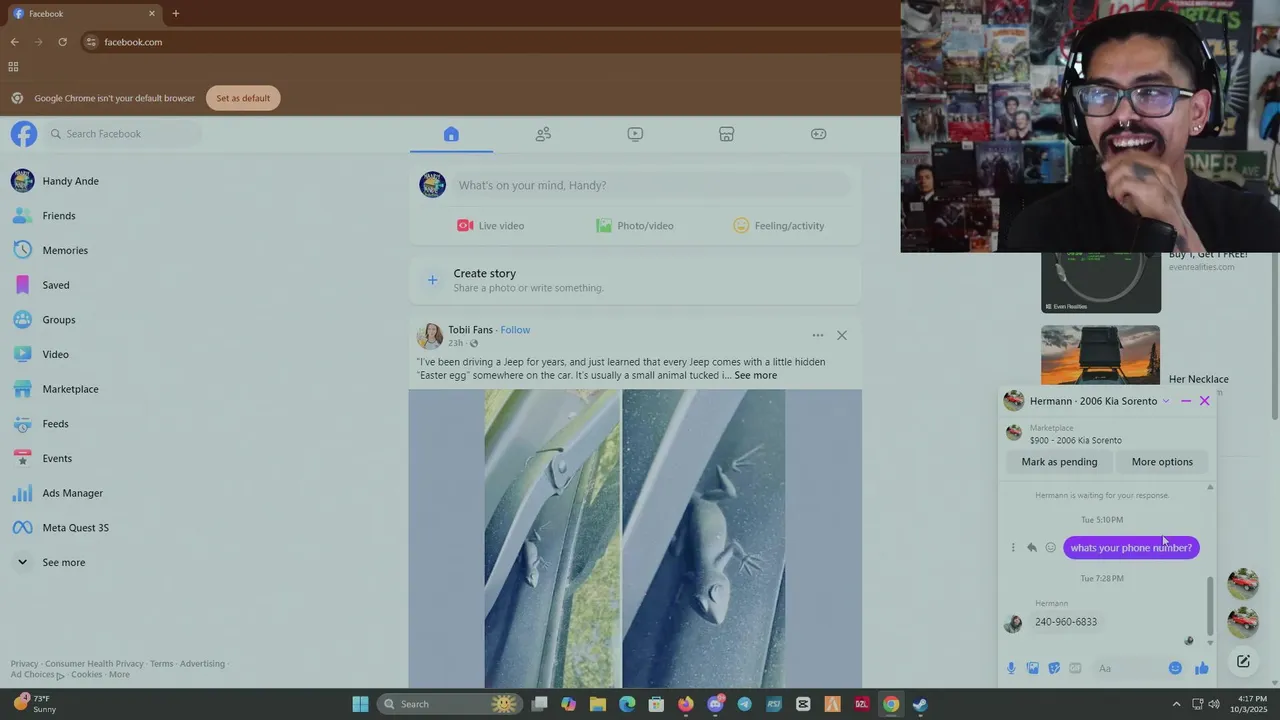1280x720 pixels.
Task: Dismiss the Tobii Fans post
Action: tap(842, 335)
